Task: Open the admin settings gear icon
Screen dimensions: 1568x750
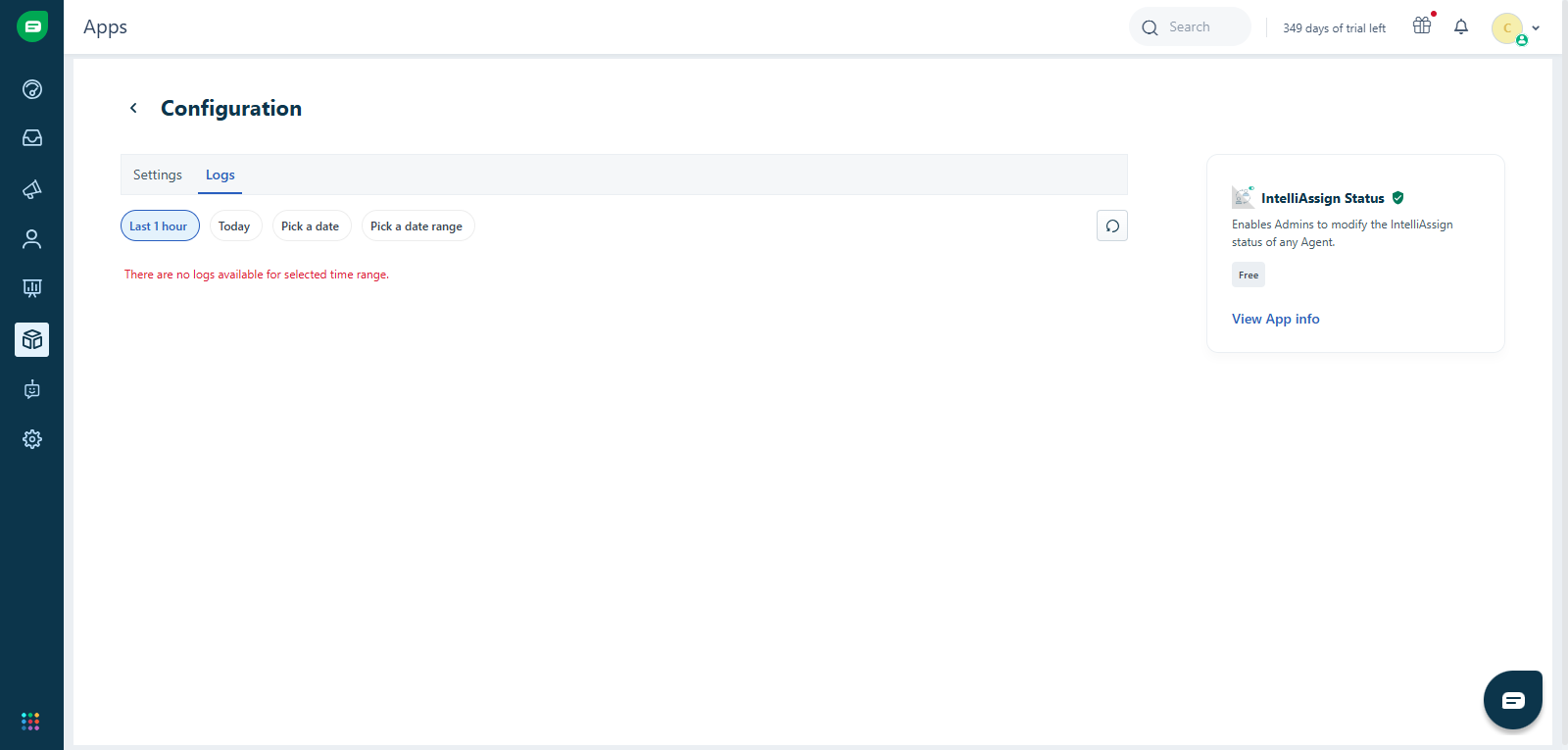Action: 32,439
